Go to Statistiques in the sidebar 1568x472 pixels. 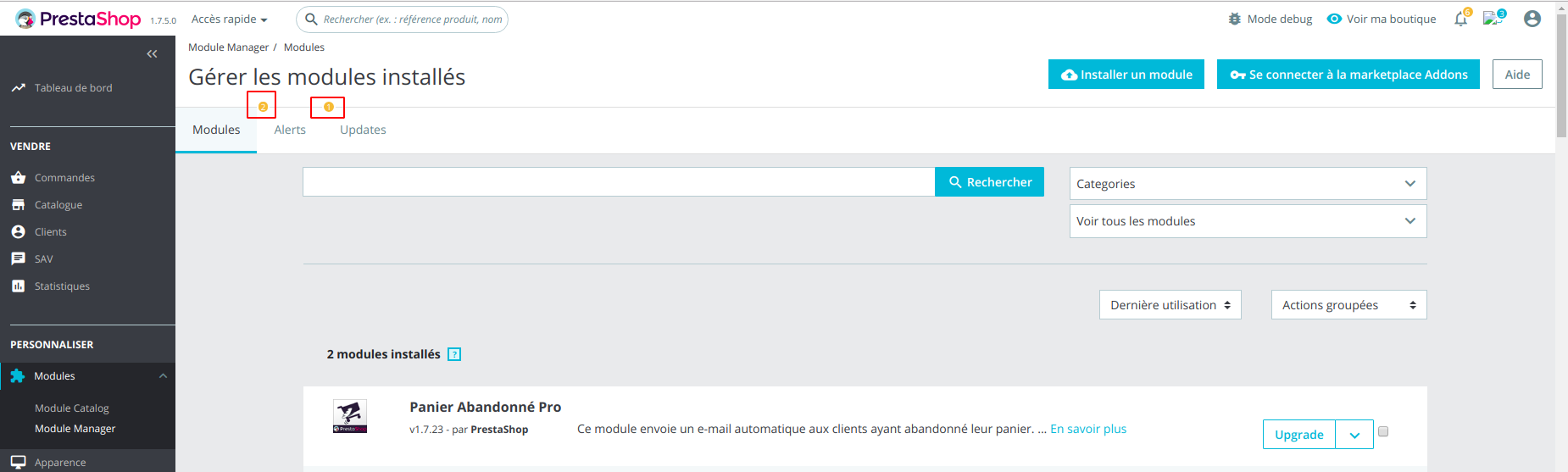tap(62, 286)
